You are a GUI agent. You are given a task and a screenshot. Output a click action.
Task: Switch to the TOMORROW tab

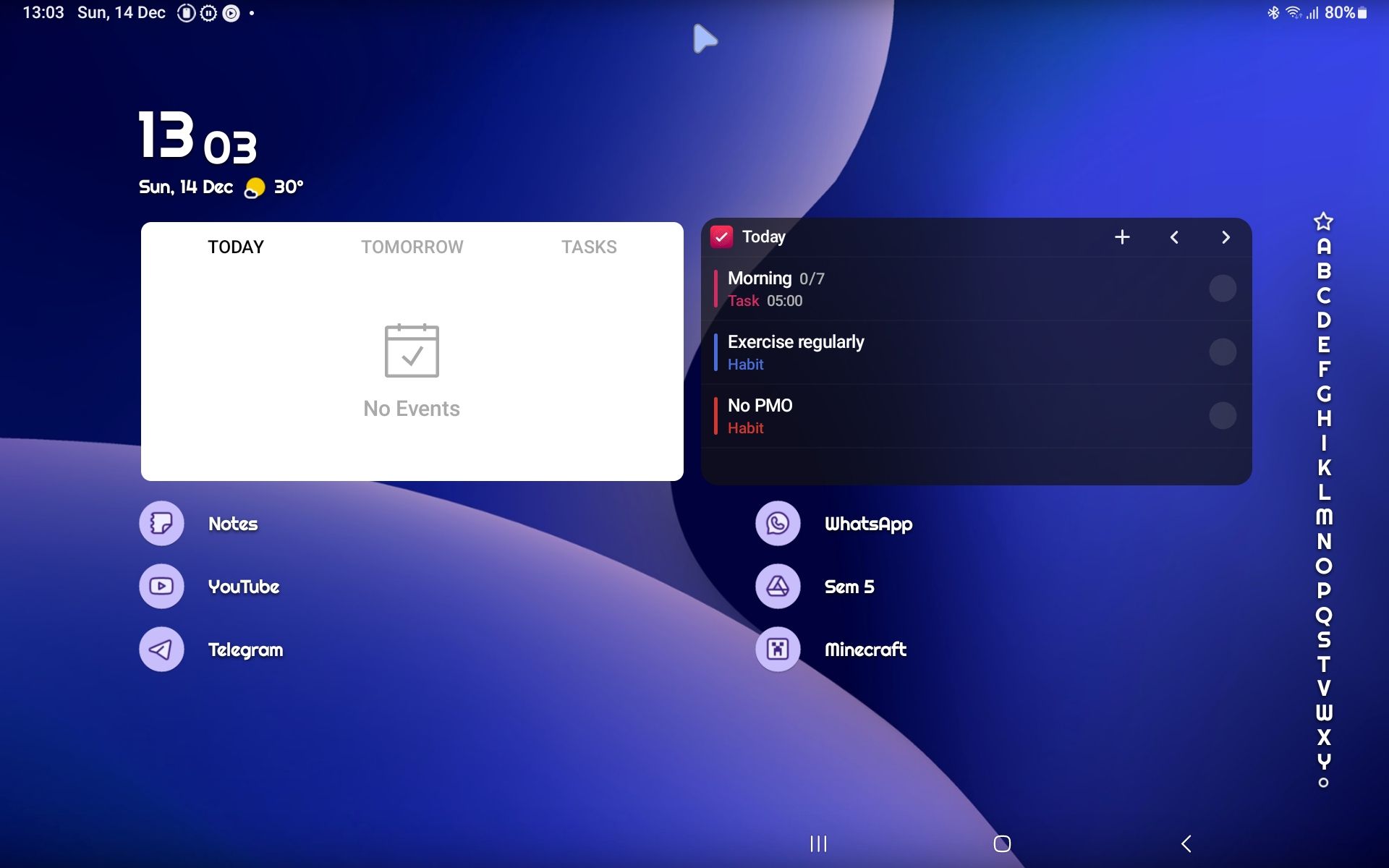[412, 247]
